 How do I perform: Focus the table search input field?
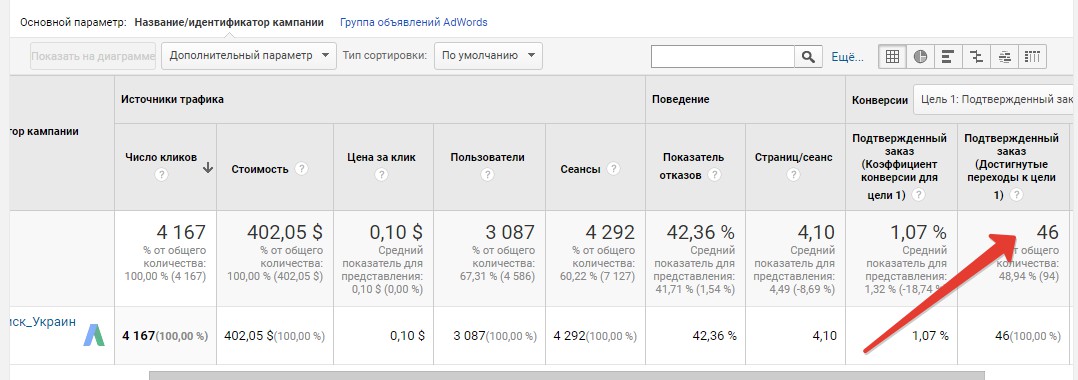click(x=723, y=57)
